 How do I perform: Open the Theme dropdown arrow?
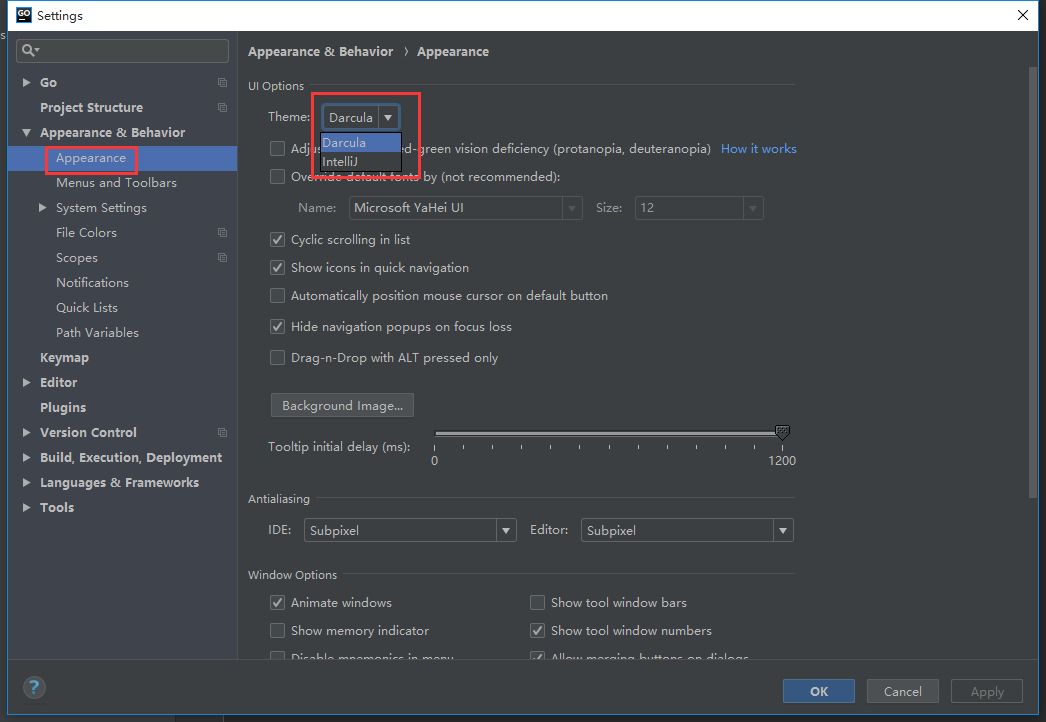coord(388,117)
